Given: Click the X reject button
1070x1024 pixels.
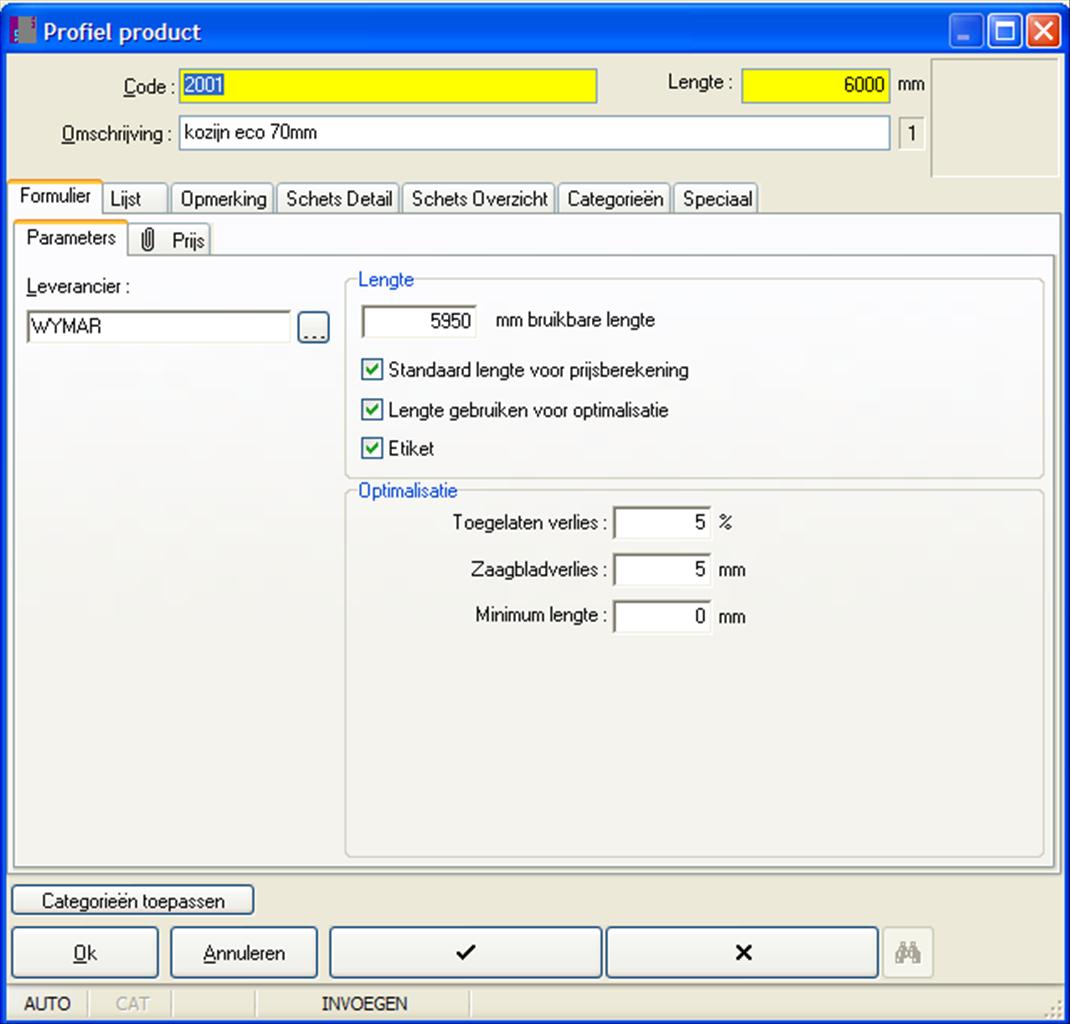Looking at the screenshot, I should pyautogui.click(x=742, y=952).
